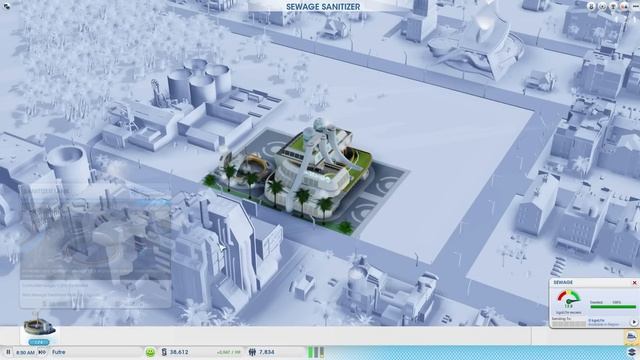Click the population count 7,834
The height and width of the screenshot is (360, 640).
[267, 352]
